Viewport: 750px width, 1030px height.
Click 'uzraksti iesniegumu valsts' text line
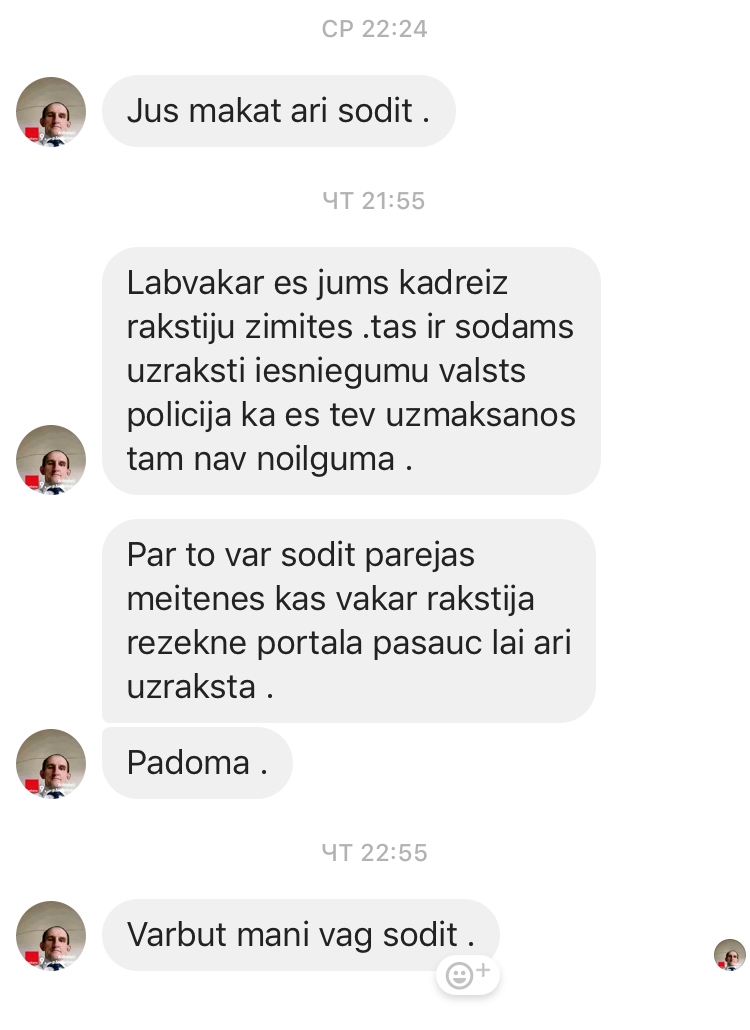(326, 372)
